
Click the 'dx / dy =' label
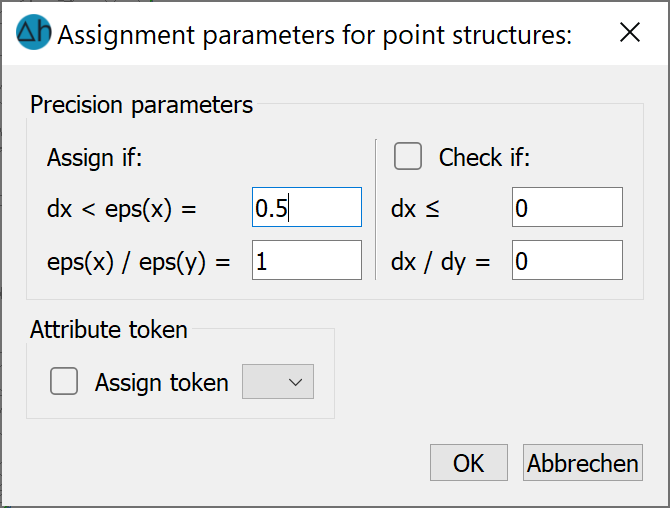pyautogui.click(x=441, y=261)
